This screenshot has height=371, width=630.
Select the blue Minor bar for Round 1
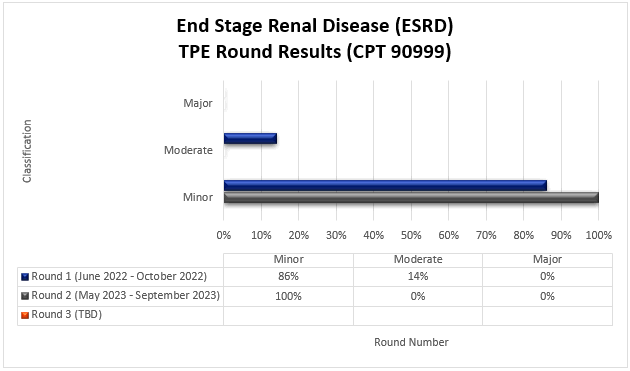385,185
